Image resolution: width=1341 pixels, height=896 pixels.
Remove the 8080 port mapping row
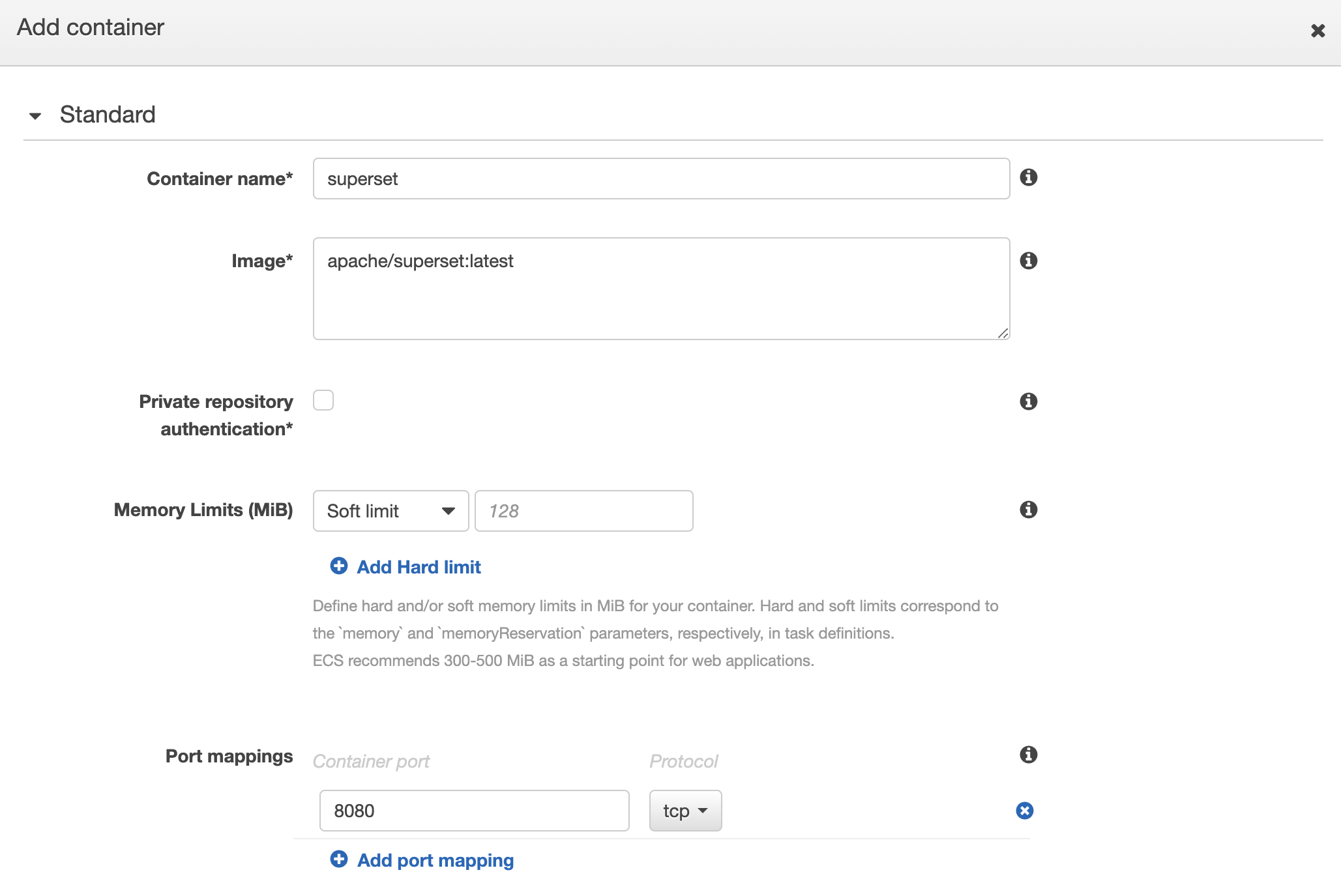[1024, 811]
